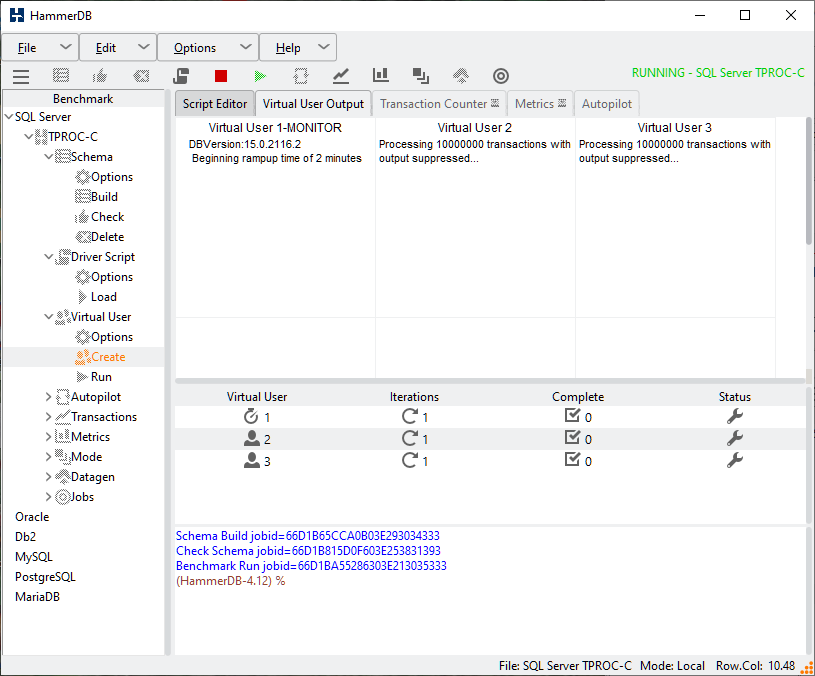Expand the Autopilot tree node
The height and width of the screenshot is (676, 815).
pyautogui.click(x=49, y=397)
